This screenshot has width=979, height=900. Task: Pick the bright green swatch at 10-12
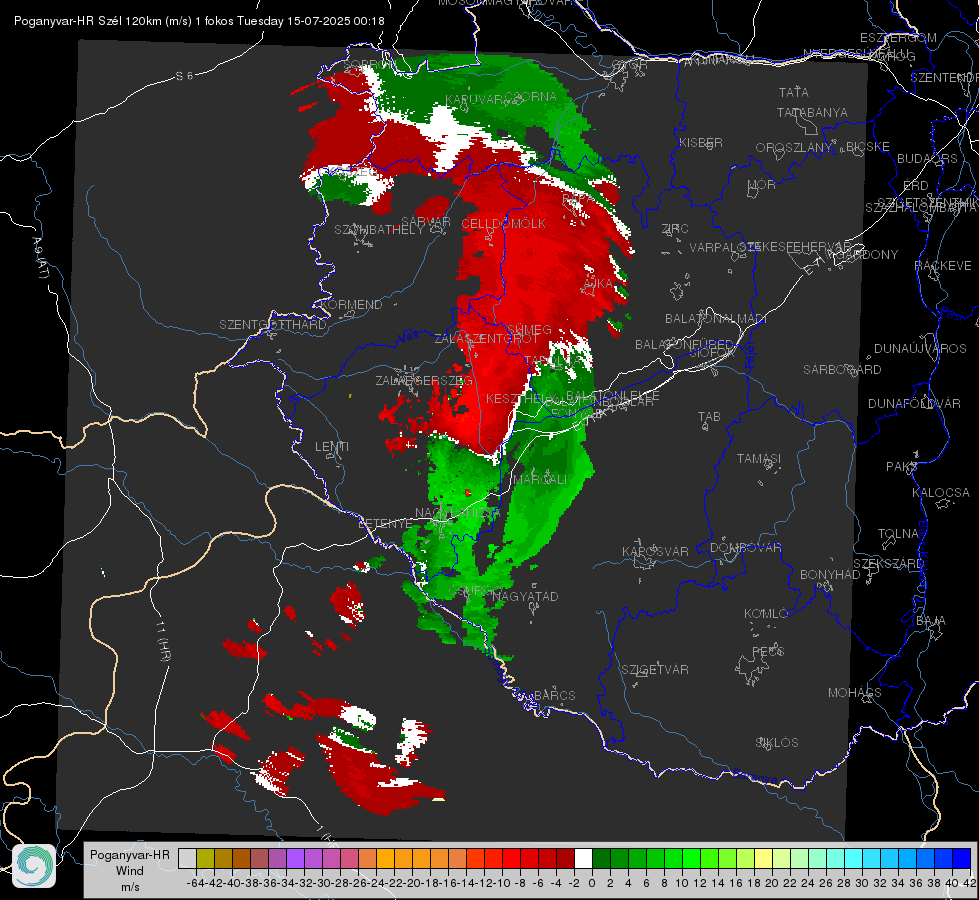[691, 858]
